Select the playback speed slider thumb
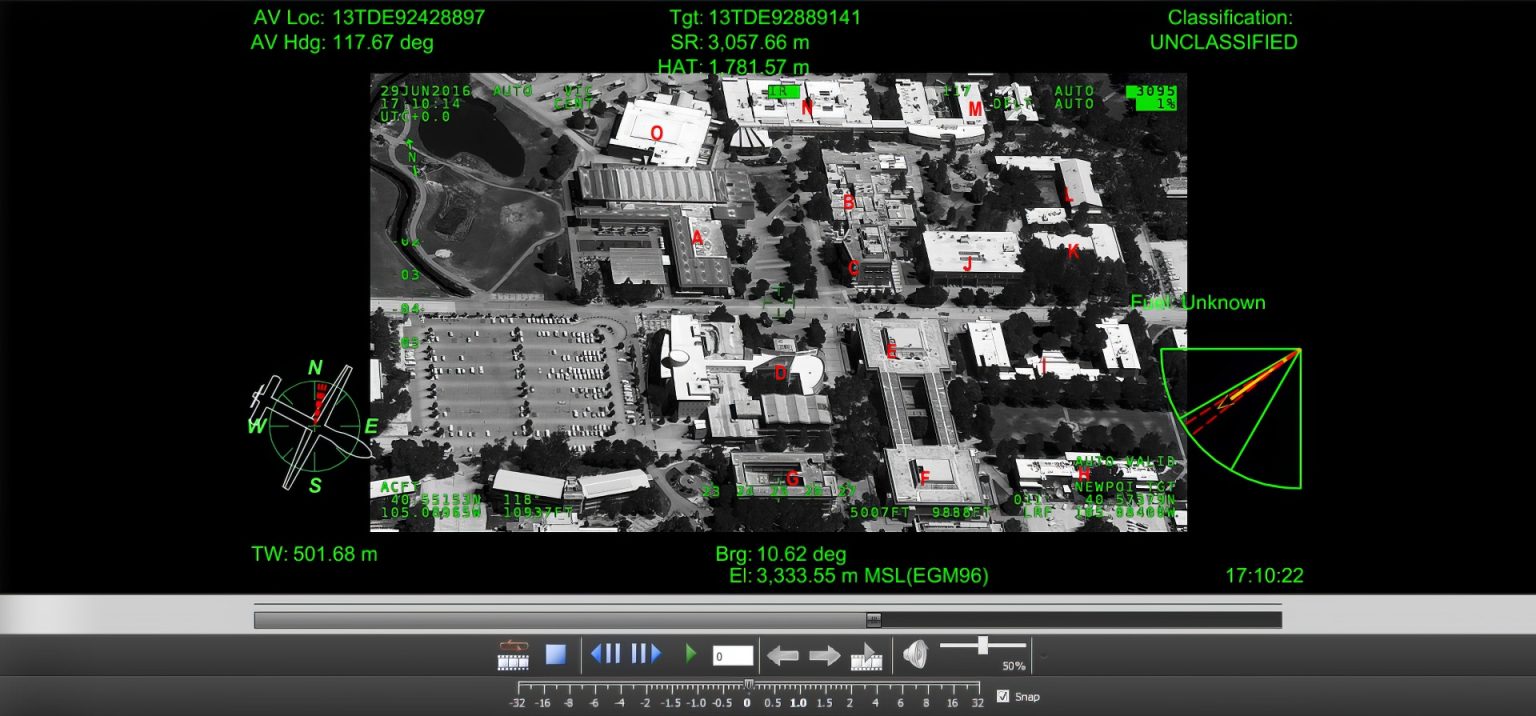The height and width of the screenshot is (716, 1536). point(750,684)
